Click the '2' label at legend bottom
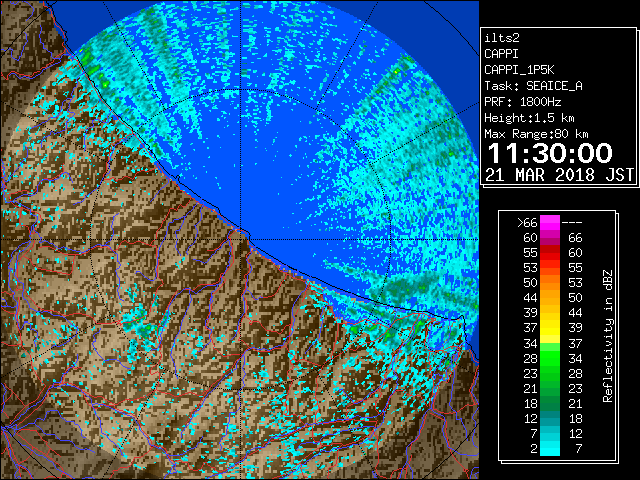This screenshot has width=640, height=480. click(x=534, y=449)
